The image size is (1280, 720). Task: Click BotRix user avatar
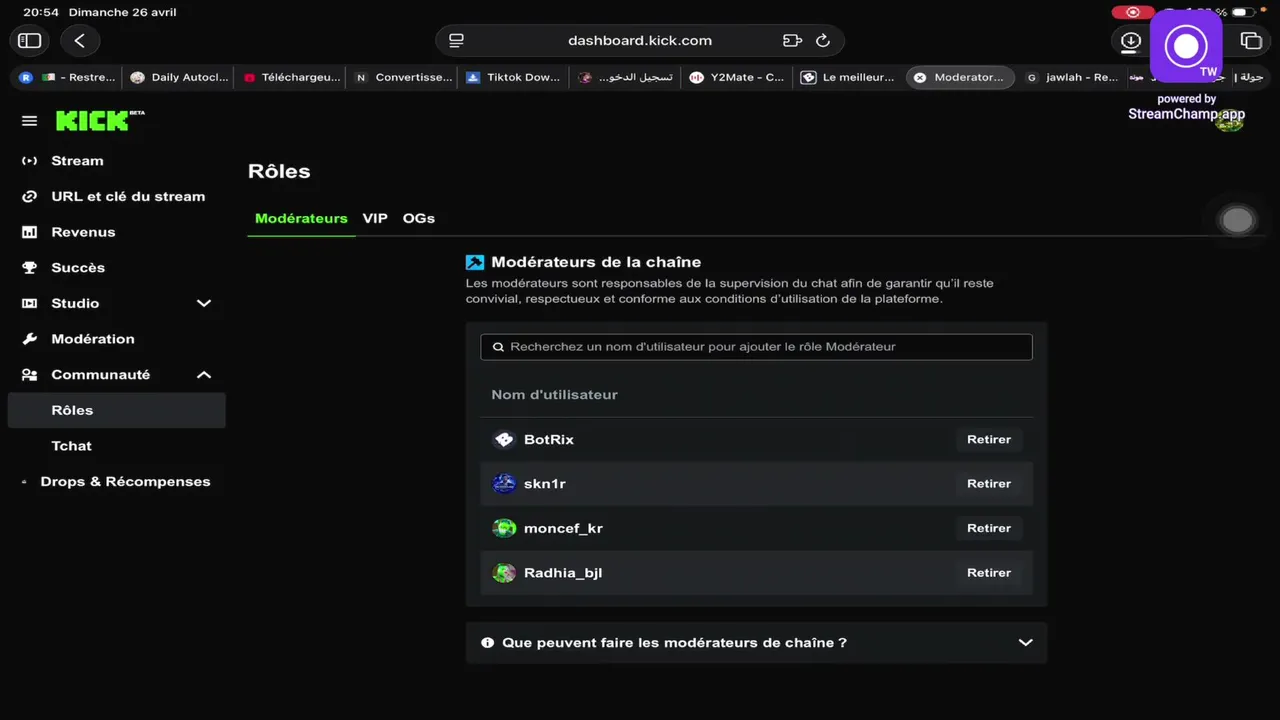pyautogui.click(x=504, y=440)
